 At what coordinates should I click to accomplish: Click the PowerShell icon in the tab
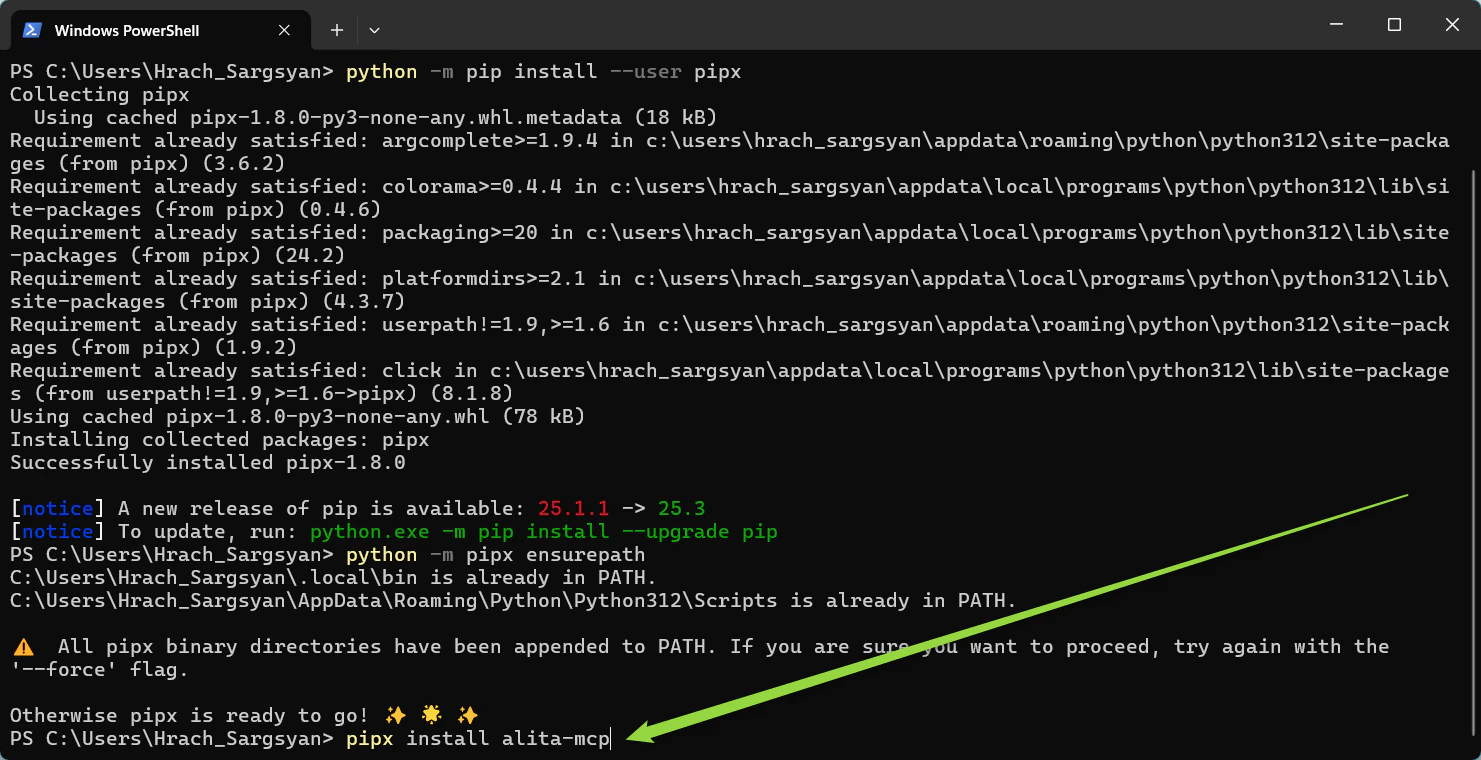[32, 30]
